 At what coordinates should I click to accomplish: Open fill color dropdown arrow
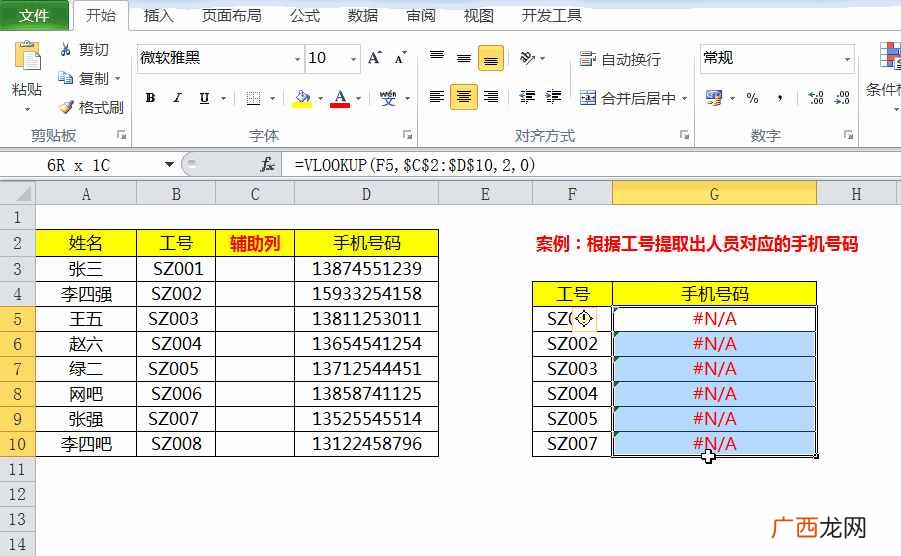(x=320, y=98)
